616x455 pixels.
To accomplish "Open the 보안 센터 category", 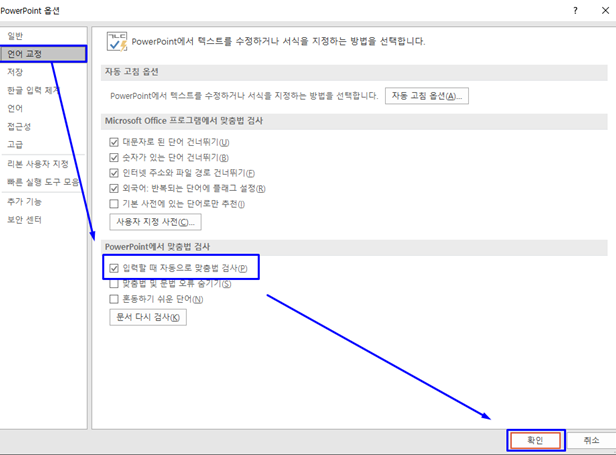I will (24, 220).
